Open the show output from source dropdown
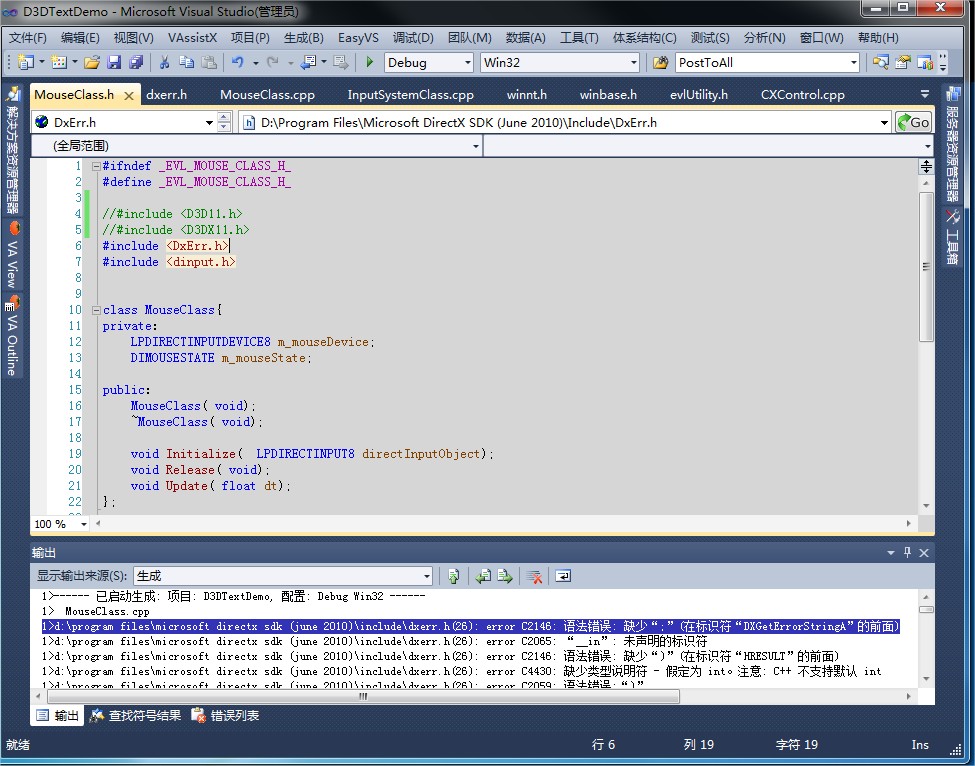 point(427,576)
